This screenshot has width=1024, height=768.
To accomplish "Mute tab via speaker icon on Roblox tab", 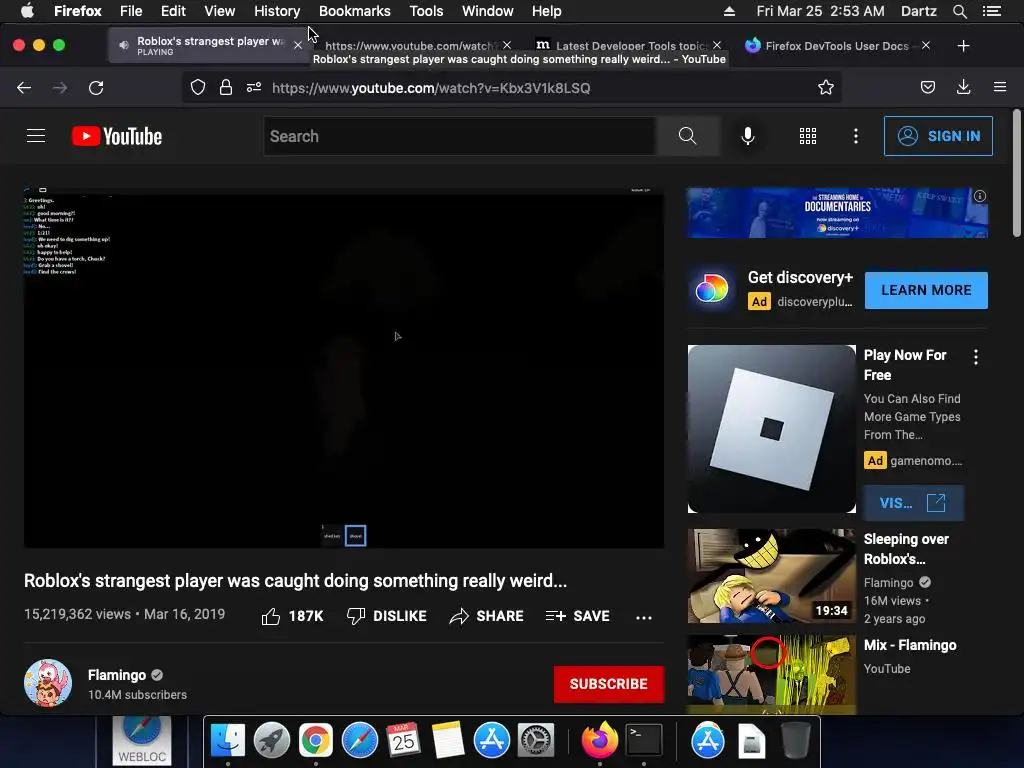I will tap(123, 45).
